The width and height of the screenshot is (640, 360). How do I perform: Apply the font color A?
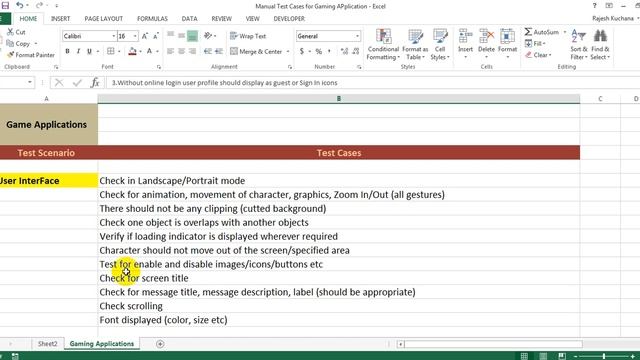click(149, 51)
